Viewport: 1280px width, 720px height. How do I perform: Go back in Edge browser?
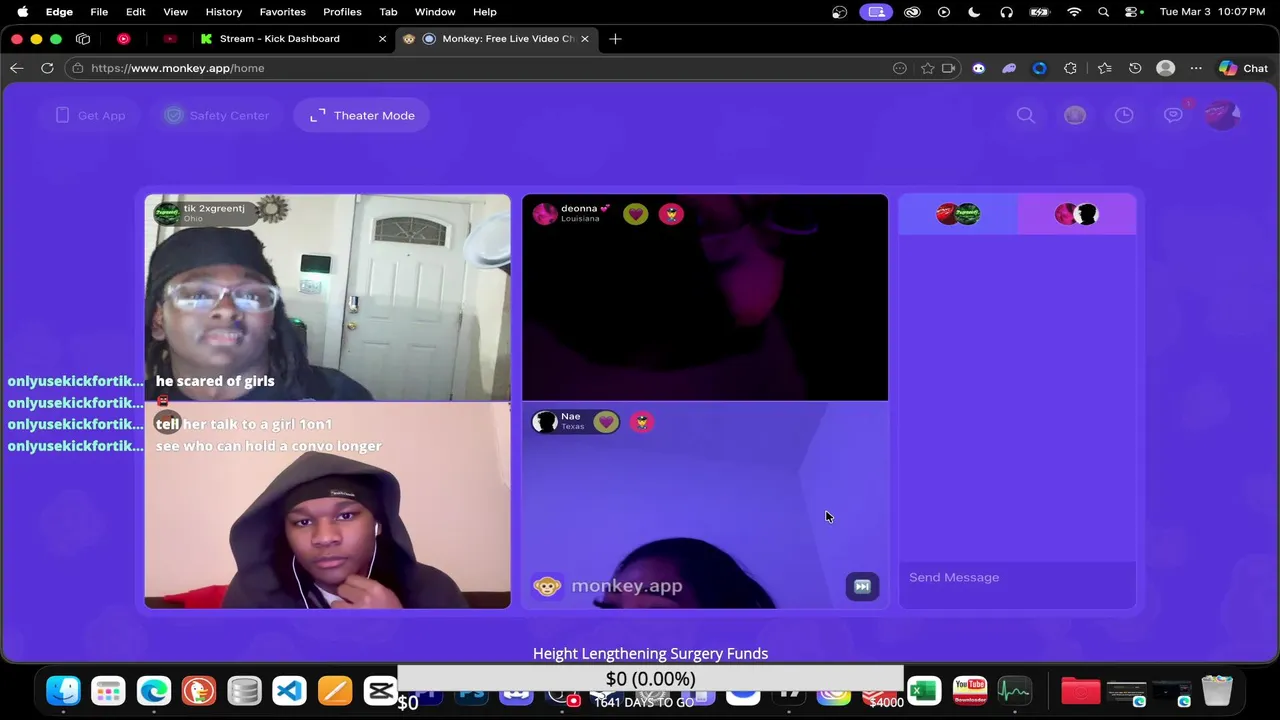point(17,68)
